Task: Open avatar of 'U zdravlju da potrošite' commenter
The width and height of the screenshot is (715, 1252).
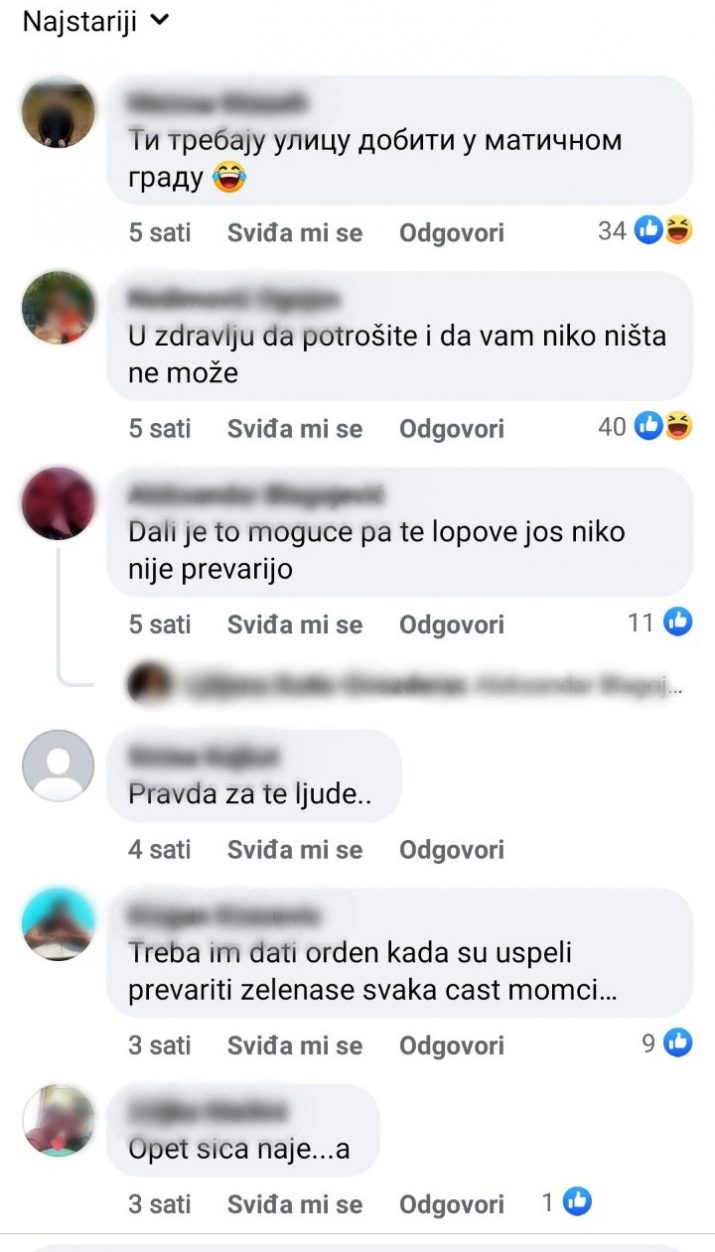Action: [x=58, y=308]
